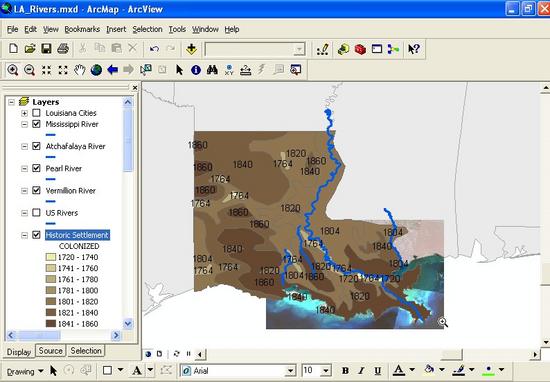Screen dimensions: 550x382
Task: Click the Fixed Zoom In arrows icon
Action: 46,70
